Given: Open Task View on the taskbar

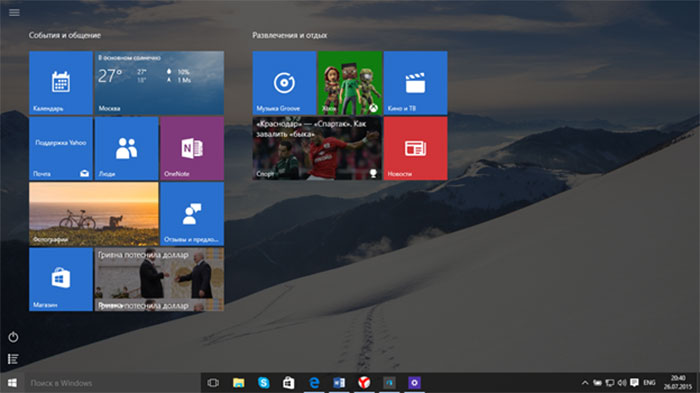Looking at the screenshot, I should click(x=213, y=383).
